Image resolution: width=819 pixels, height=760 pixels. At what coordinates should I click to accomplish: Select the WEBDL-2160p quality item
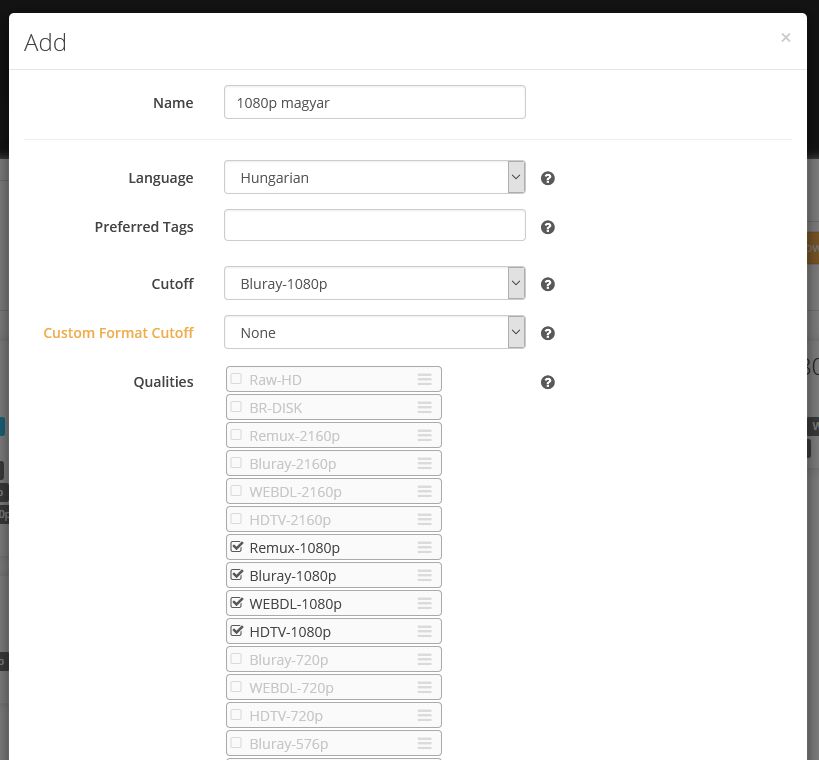(334, 492)
